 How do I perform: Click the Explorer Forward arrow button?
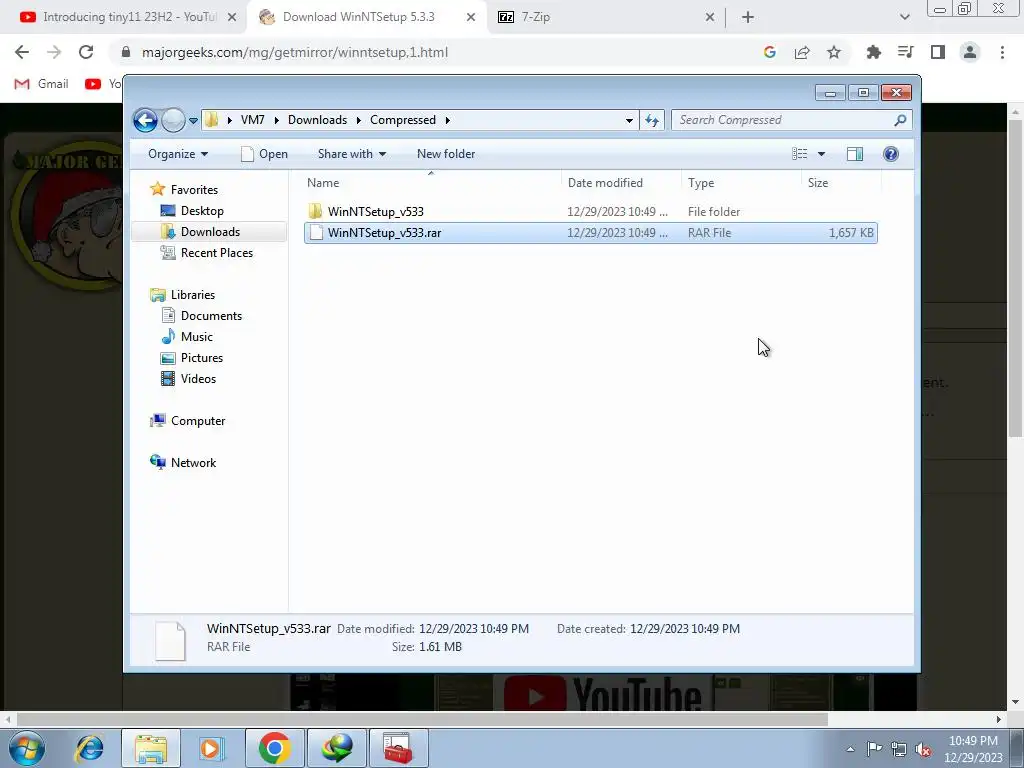tap(173, 120)
